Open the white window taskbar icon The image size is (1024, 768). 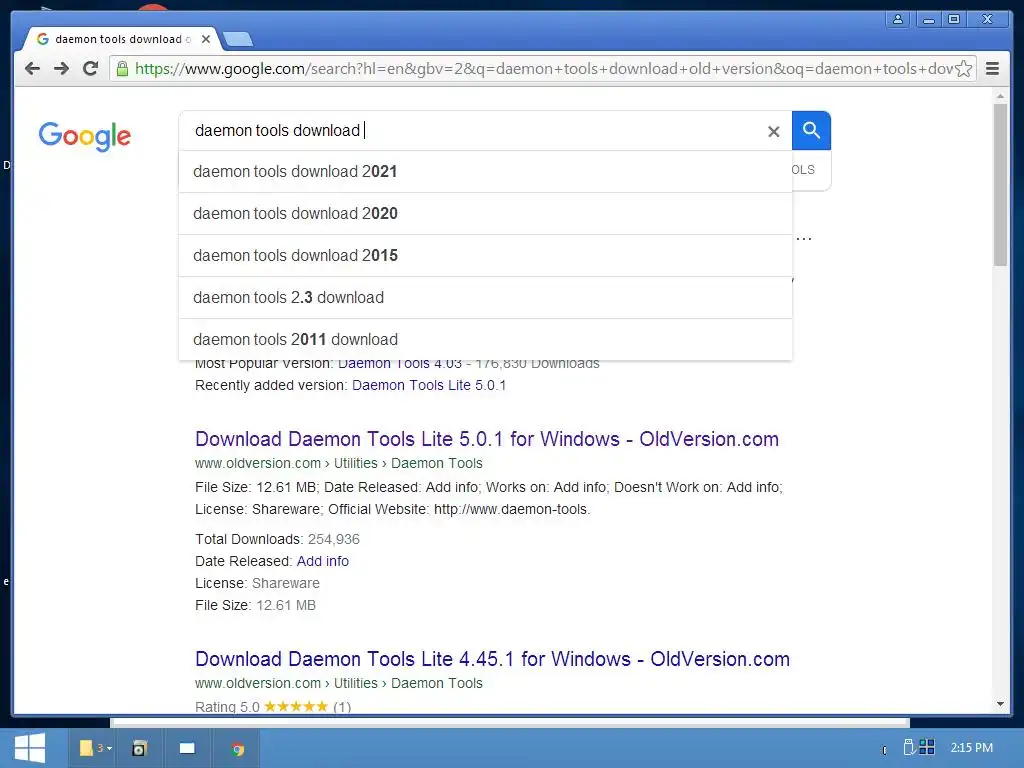coord(187,748)
